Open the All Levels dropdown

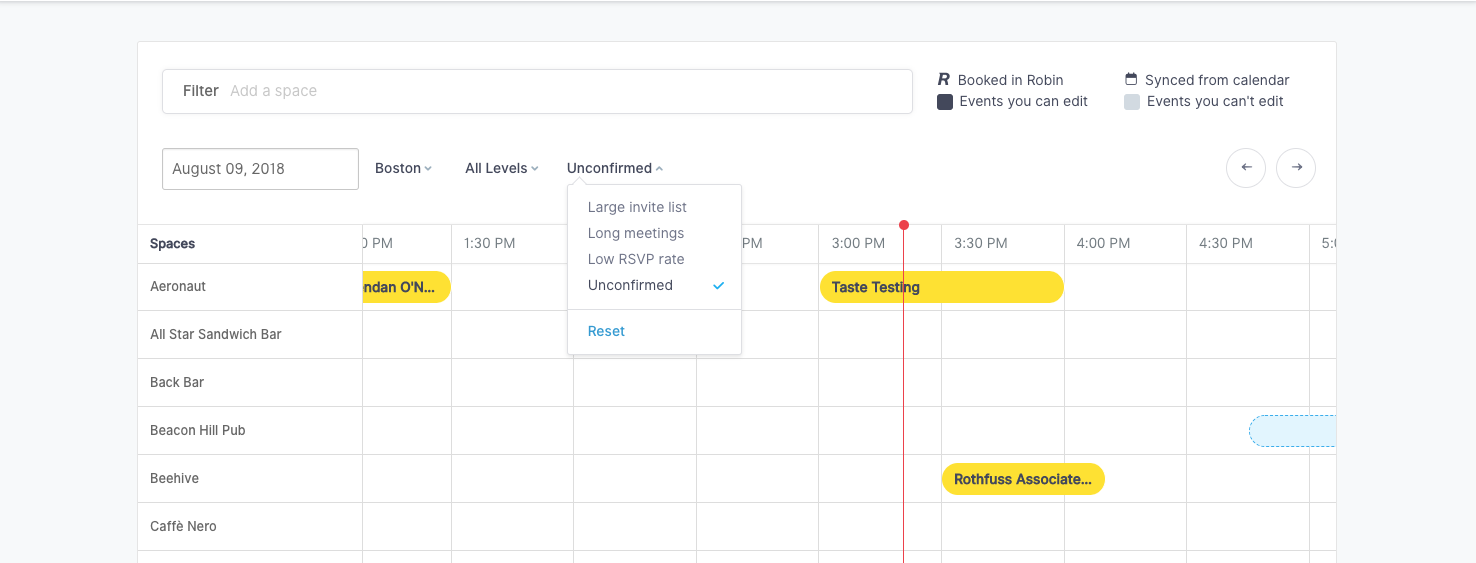pyautogui.click(x=501, y=168)
